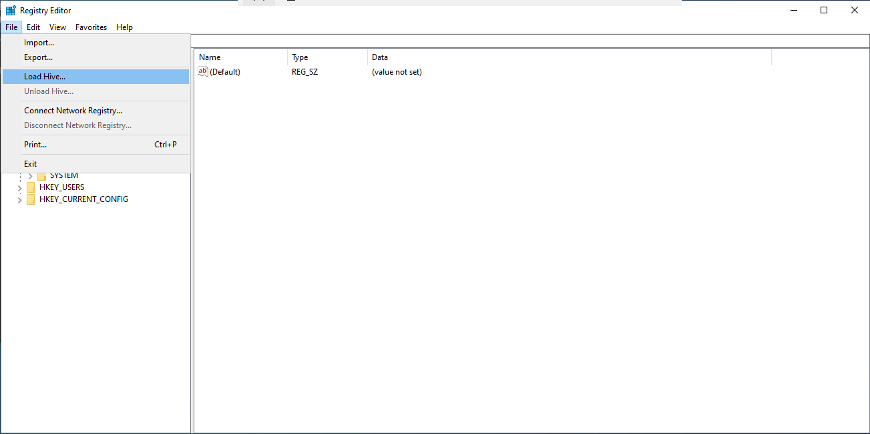Choose Import... from File menu
The height and width of the screenshot is (434, 870).
95,42
